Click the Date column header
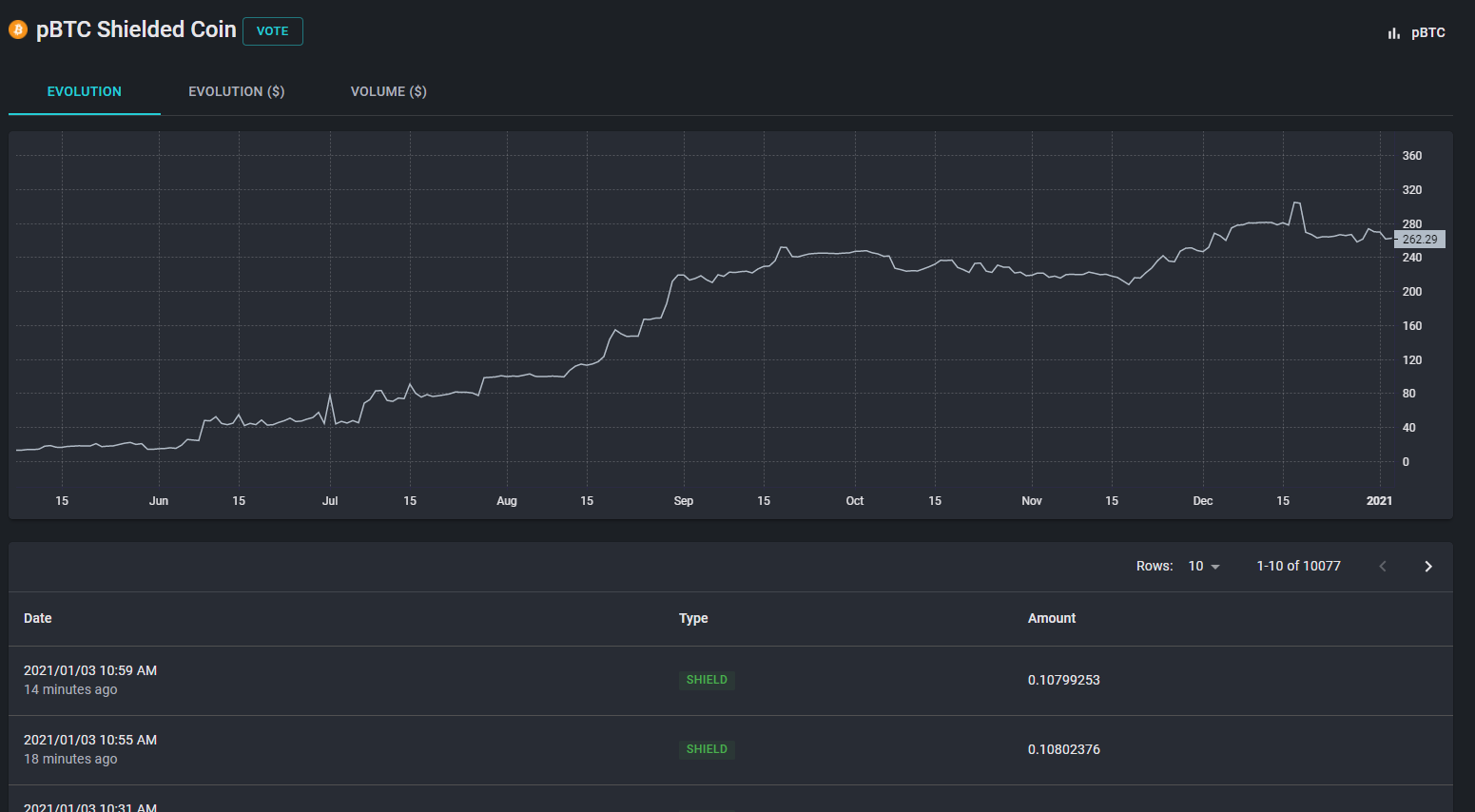Screen dimensions: 1475x812 pos(38,619)
